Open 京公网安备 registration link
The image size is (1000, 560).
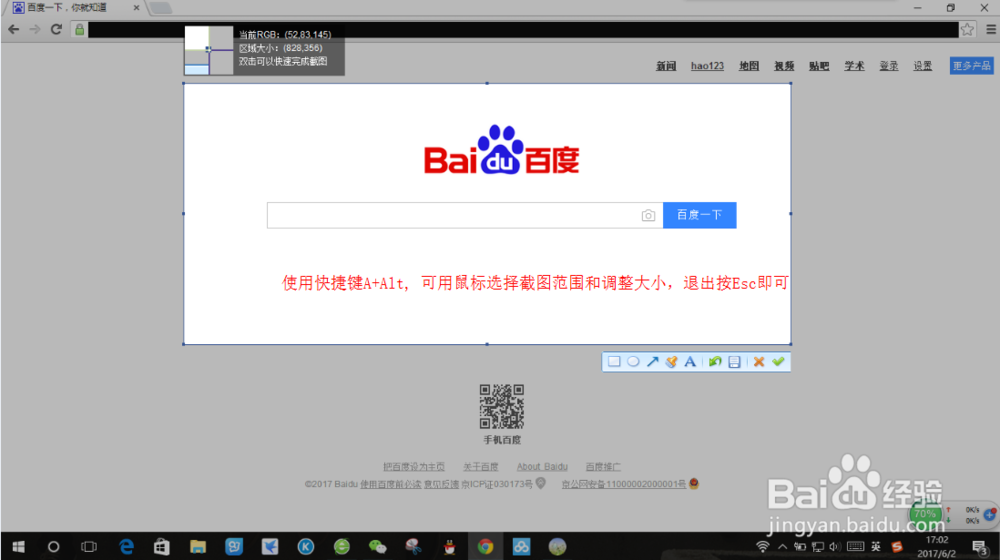(x=624, y=484)
